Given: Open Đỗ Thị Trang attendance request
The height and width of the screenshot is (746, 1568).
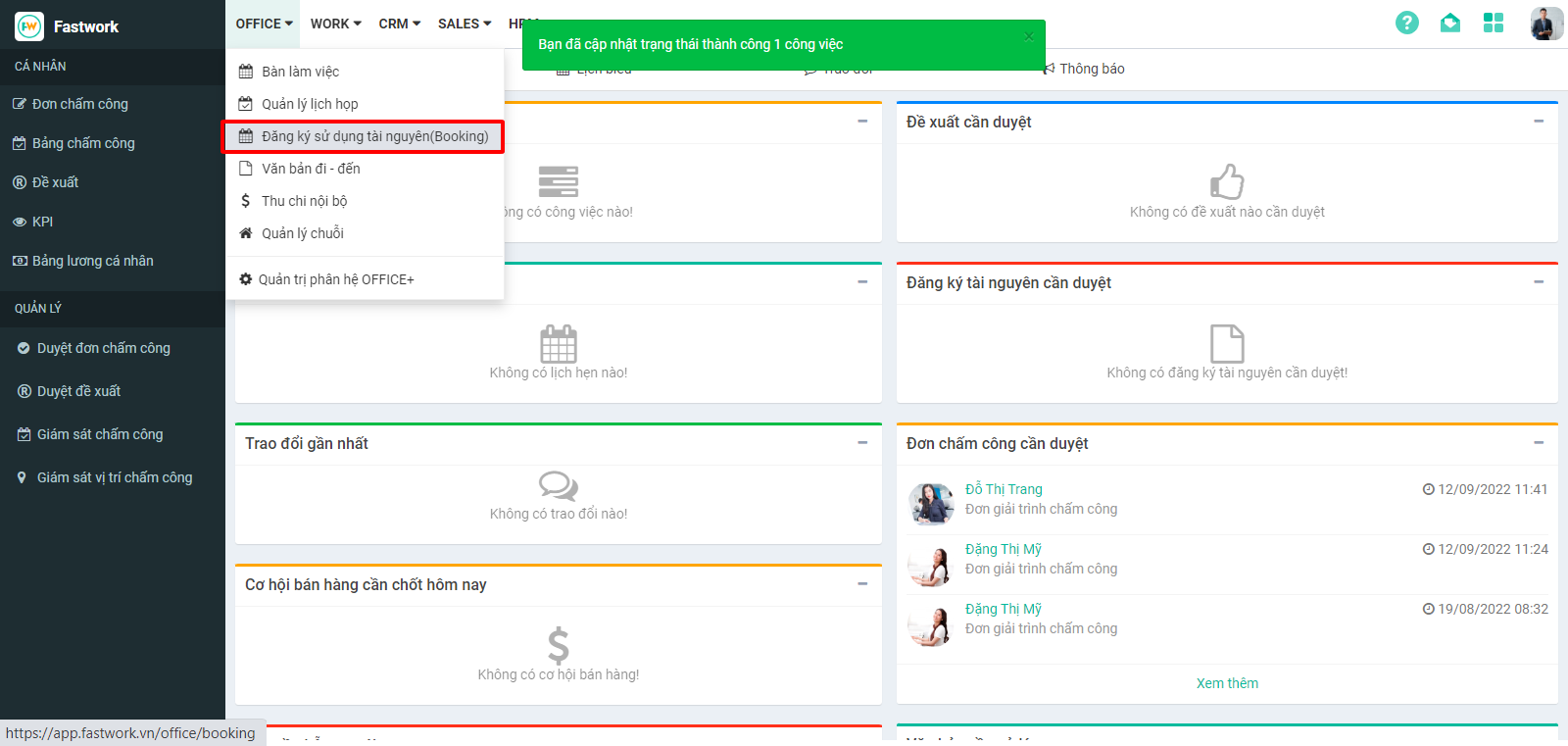Looking at the screenshot, I should (1004, 489).
